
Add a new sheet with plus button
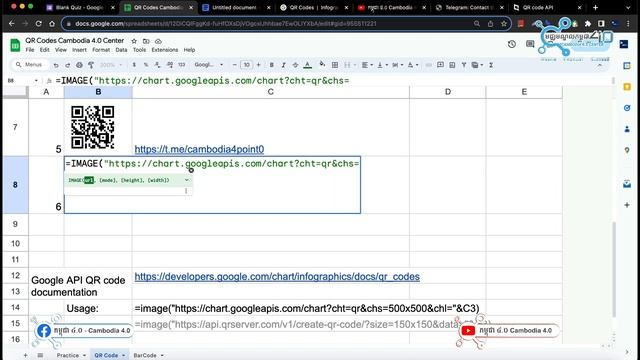coord(25,355)
